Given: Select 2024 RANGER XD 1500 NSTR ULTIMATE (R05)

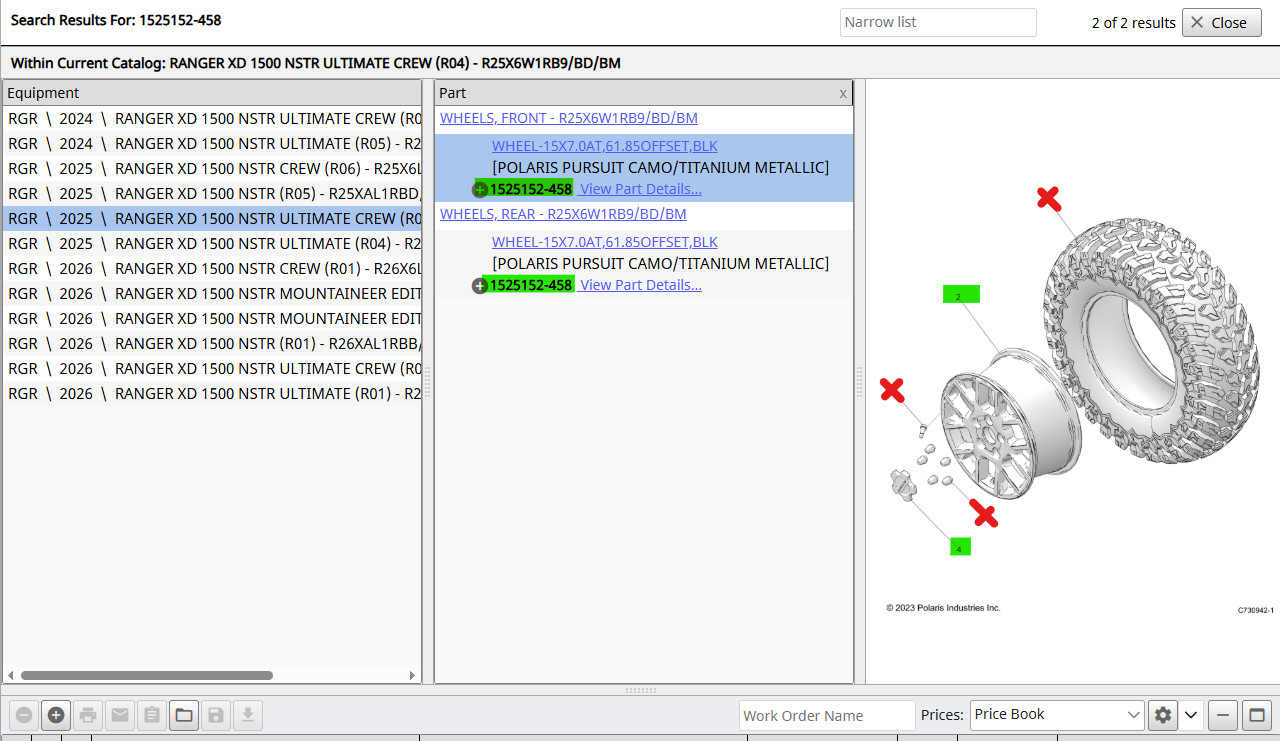Looking at the screenshot, I should 213,144.
